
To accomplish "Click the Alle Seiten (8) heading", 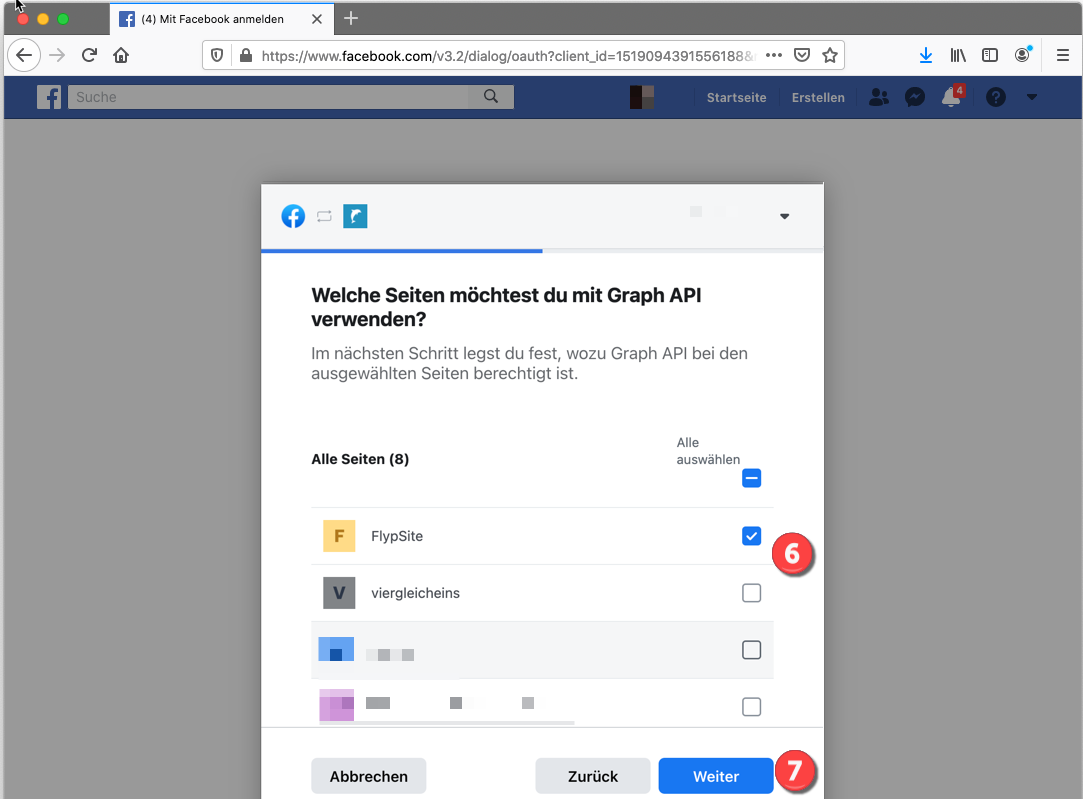I will click(x=360, y=459).
